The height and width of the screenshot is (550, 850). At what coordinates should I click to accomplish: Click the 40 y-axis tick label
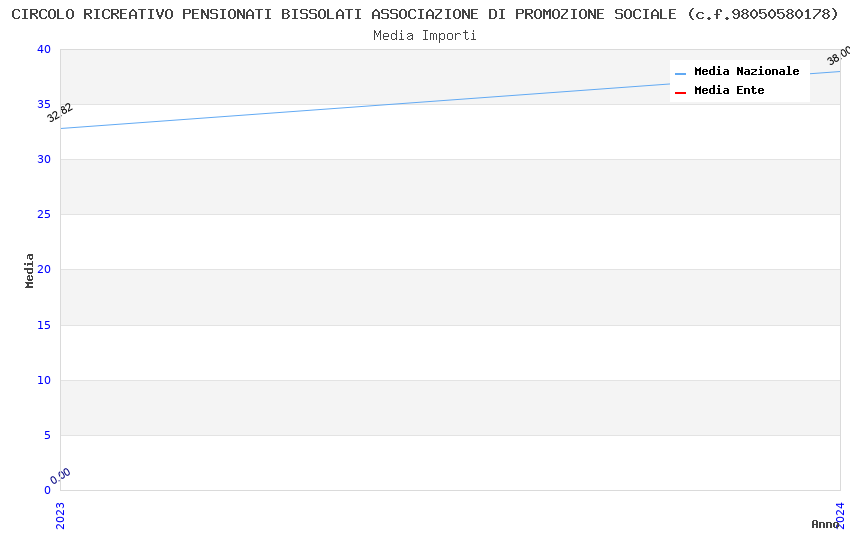click(x=44, y=50)
